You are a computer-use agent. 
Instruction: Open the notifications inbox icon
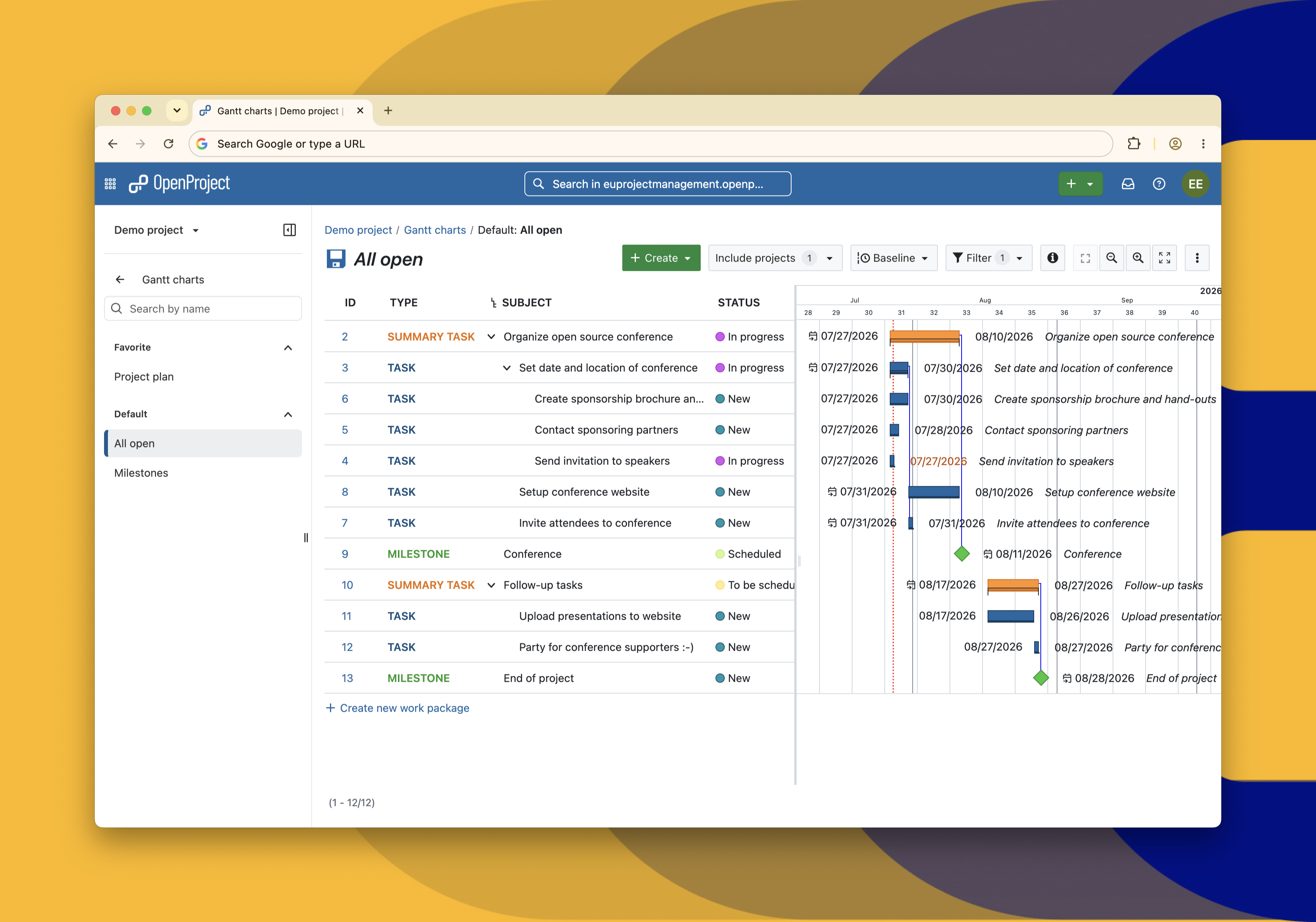click(1127, 184)
